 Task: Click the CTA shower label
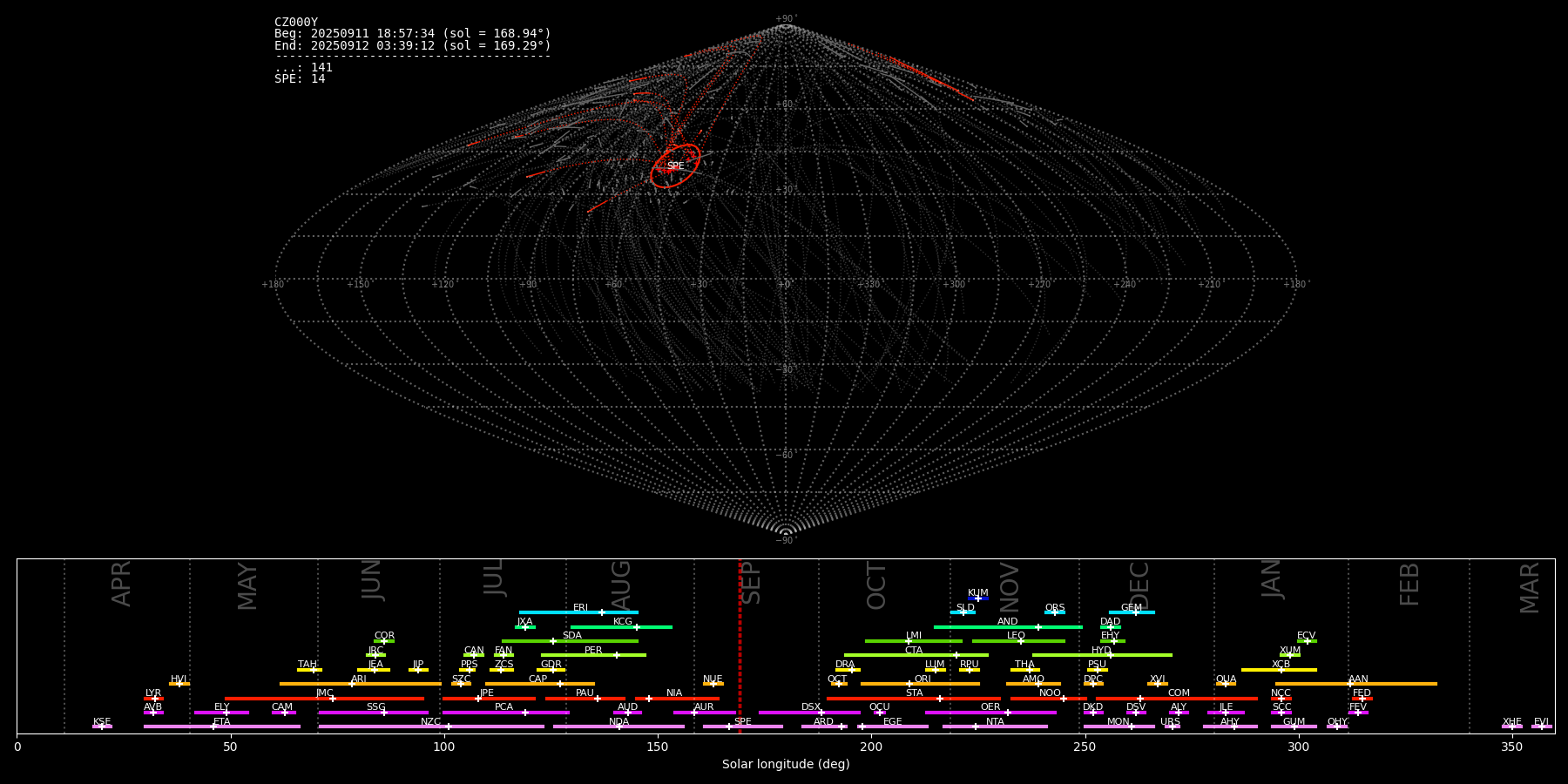[x=914, y=650]
